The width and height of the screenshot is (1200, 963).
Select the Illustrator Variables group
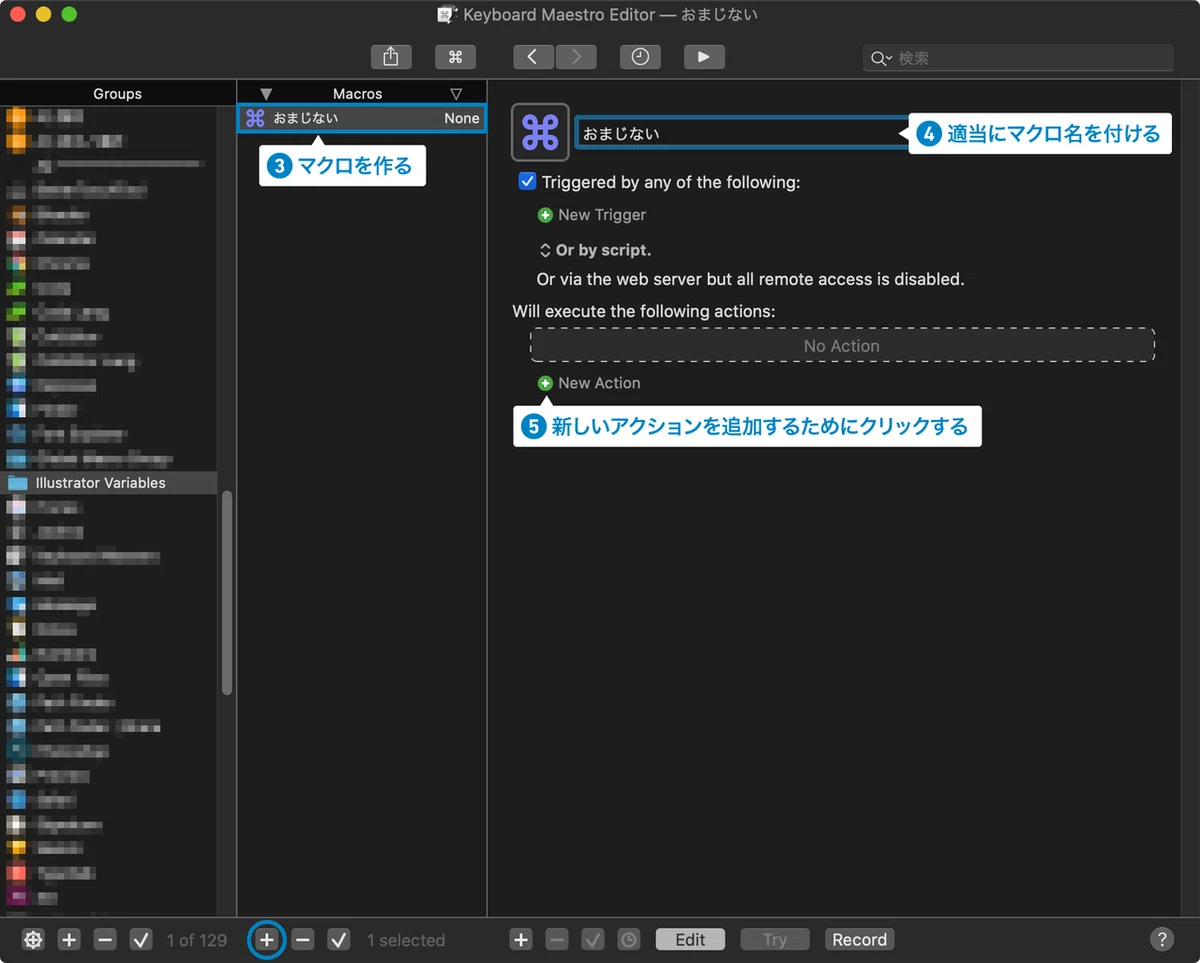[108, 482]
